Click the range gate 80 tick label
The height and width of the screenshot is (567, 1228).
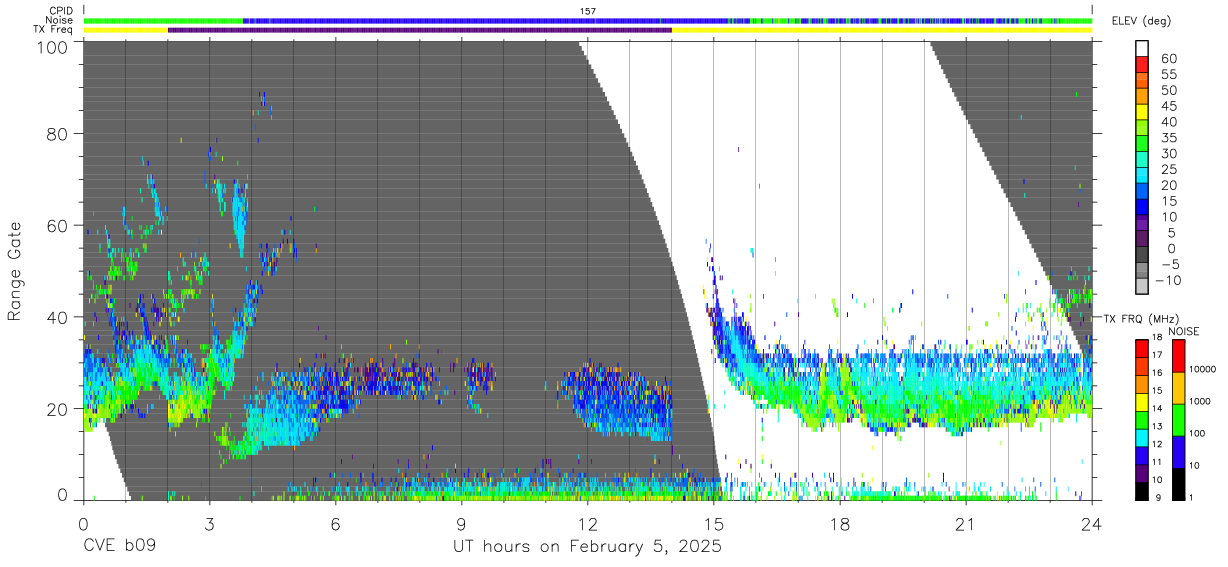[x=59, y=134]
